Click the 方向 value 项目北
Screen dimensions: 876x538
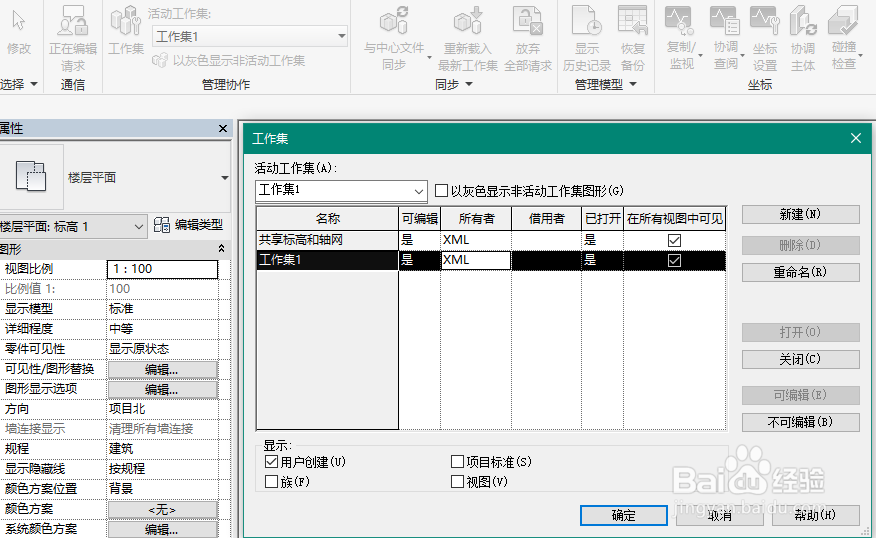tap(162, 409)
